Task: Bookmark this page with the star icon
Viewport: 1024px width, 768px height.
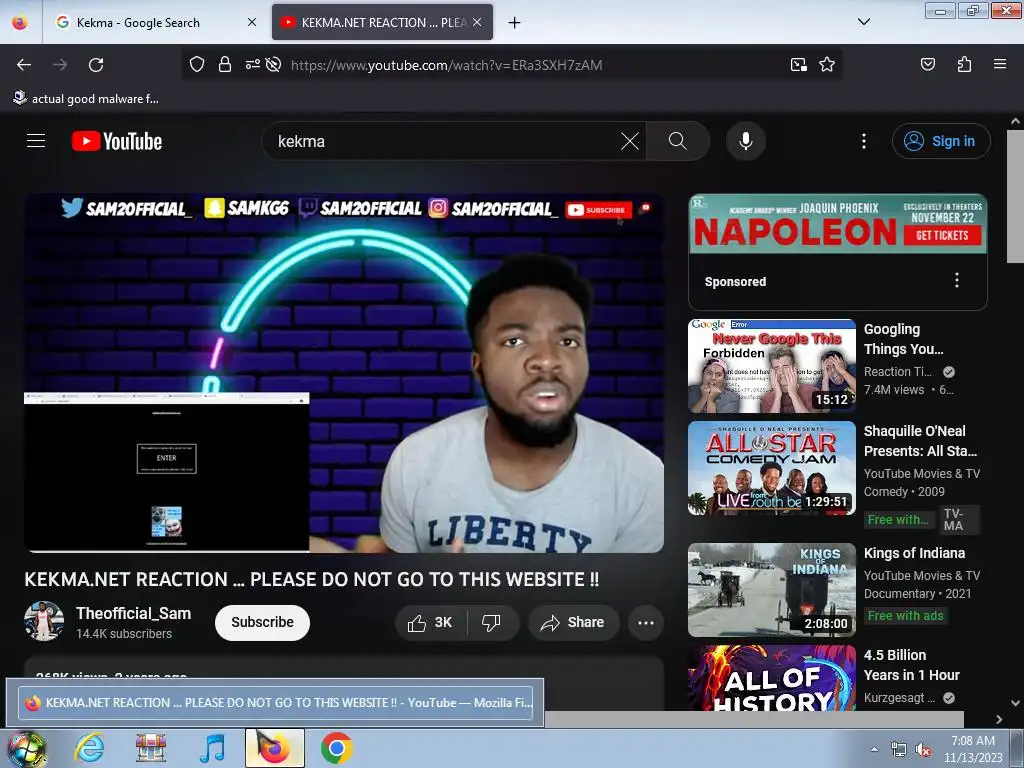Action: 827,64
